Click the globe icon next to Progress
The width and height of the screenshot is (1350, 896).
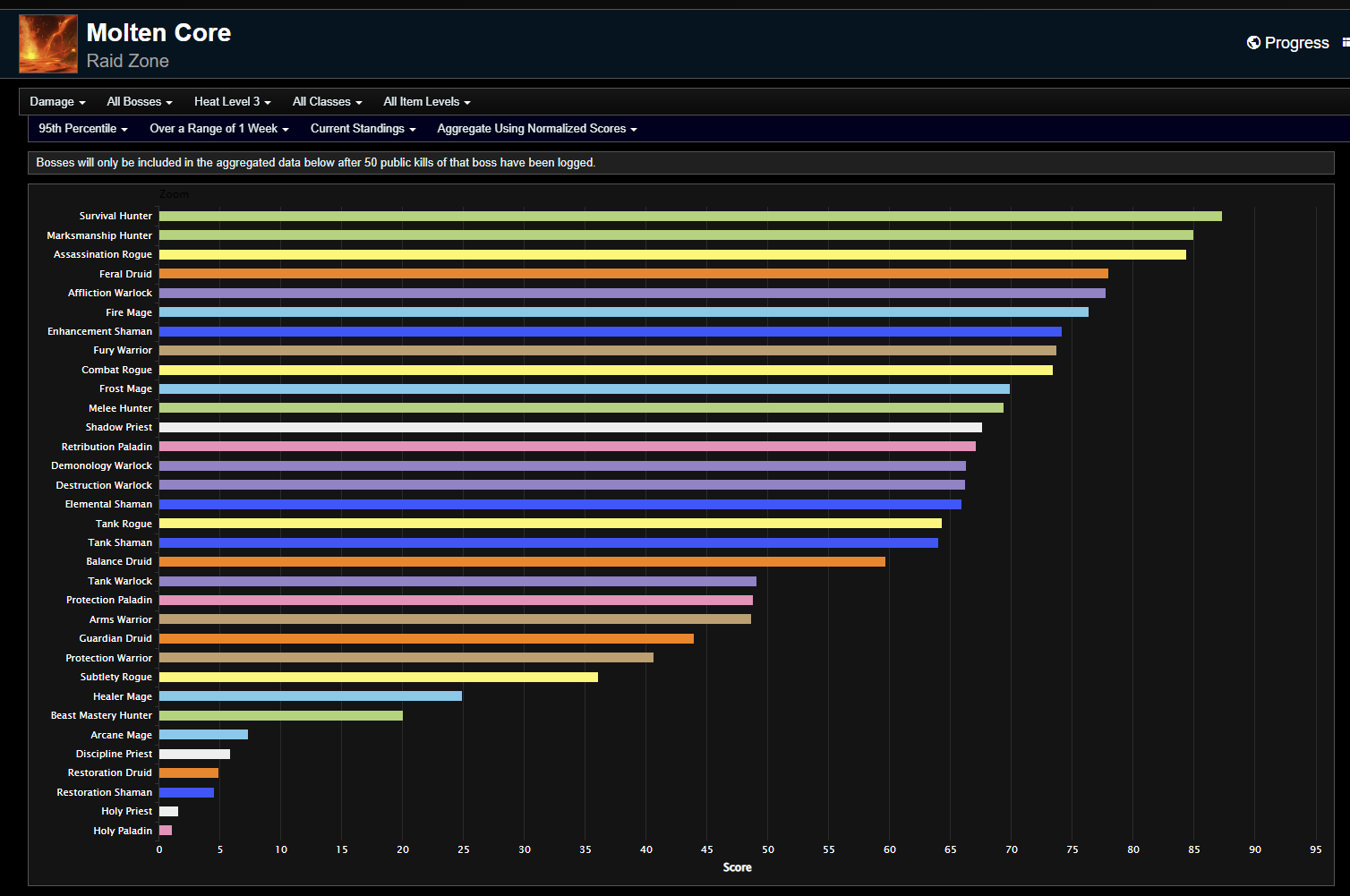point(1252,42)
